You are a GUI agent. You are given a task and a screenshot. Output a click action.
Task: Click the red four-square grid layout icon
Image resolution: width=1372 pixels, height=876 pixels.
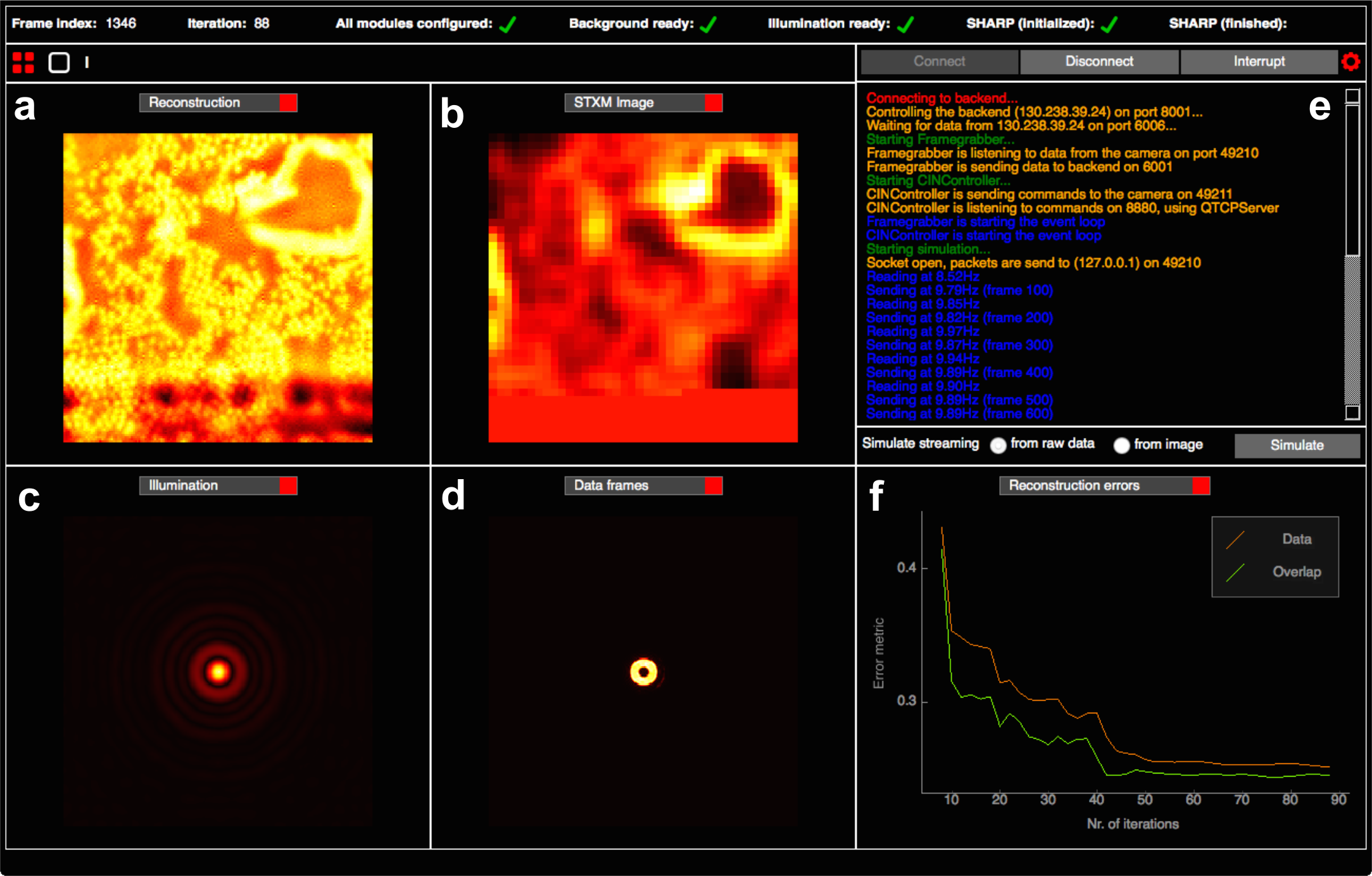coord(23,63)
